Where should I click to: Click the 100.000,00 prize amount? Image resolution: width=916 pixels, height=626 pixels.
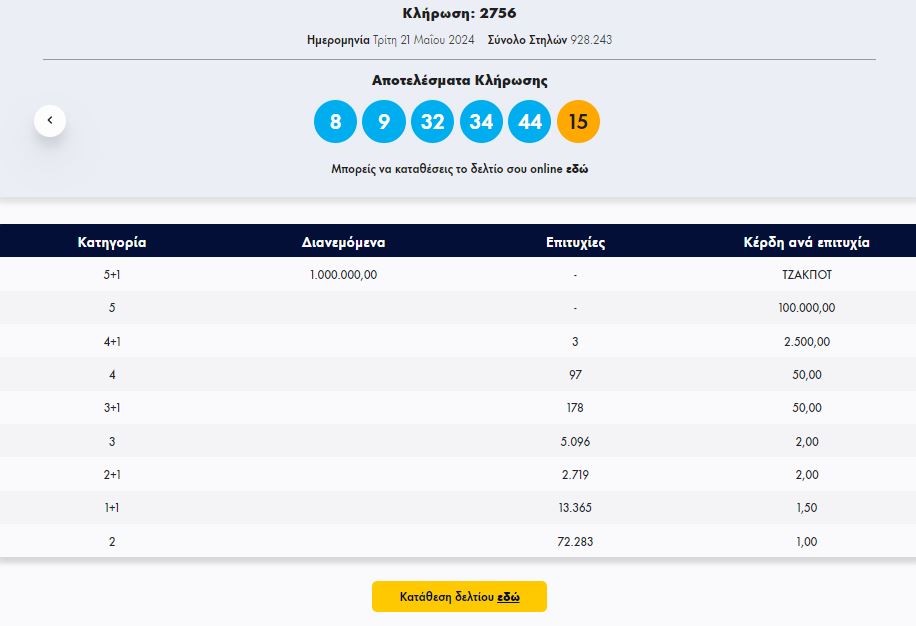point(806,308)
